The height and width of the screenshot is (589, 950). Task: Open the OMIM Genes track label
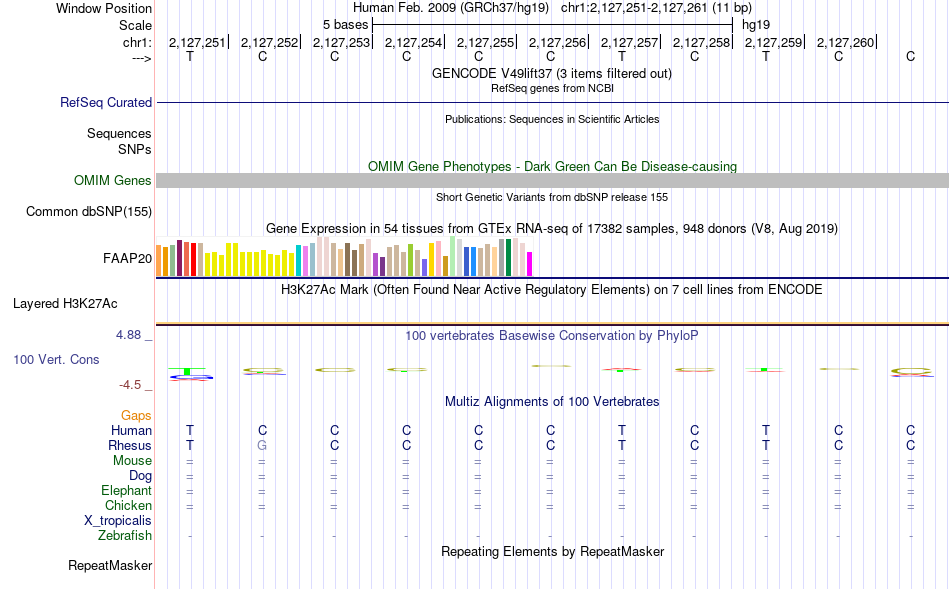click(112, 181)
